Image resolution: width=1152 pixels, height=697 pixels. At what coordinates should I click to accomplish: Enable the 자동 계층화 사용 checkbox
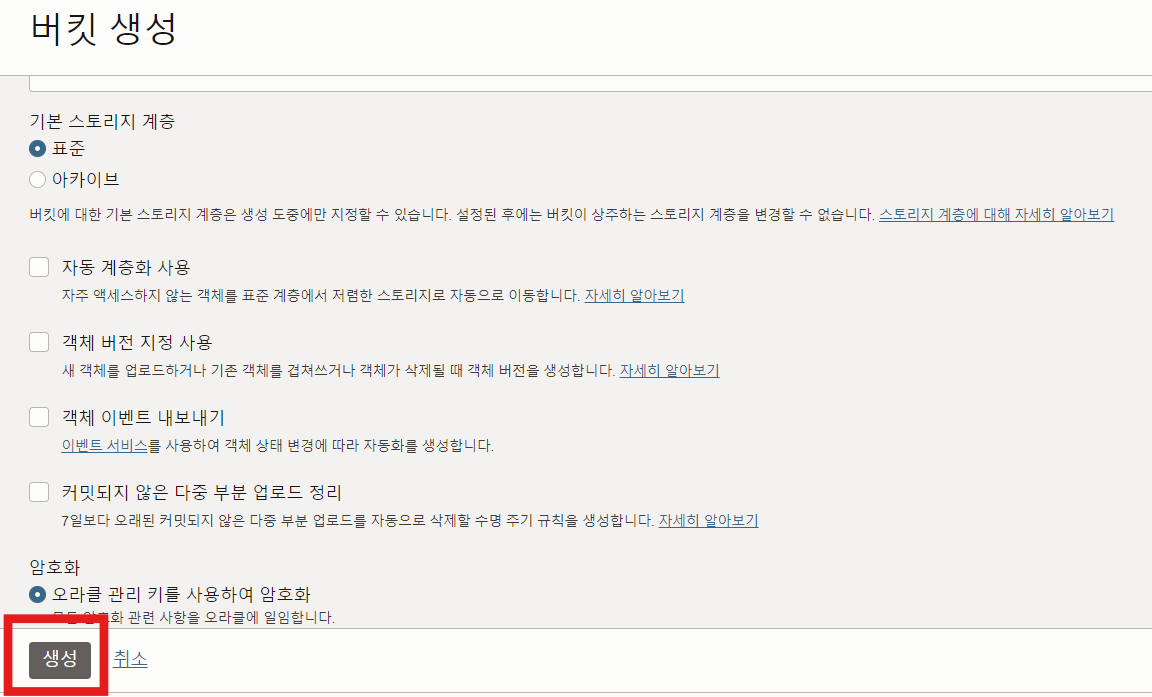click(x=39, y=267)
